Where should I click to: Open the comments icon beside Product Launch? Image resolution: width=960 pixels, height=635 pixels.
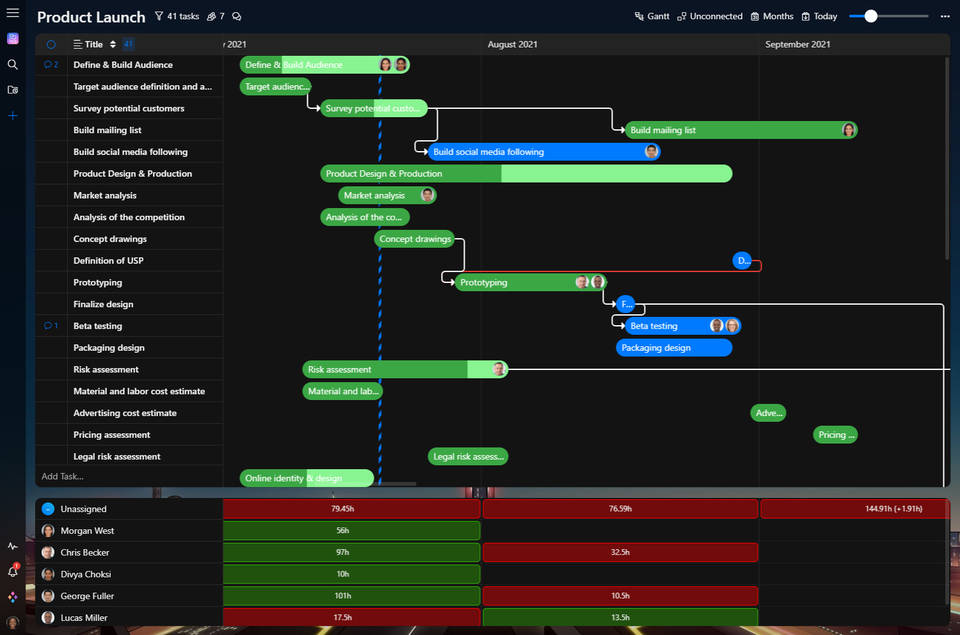coord(236,17)
